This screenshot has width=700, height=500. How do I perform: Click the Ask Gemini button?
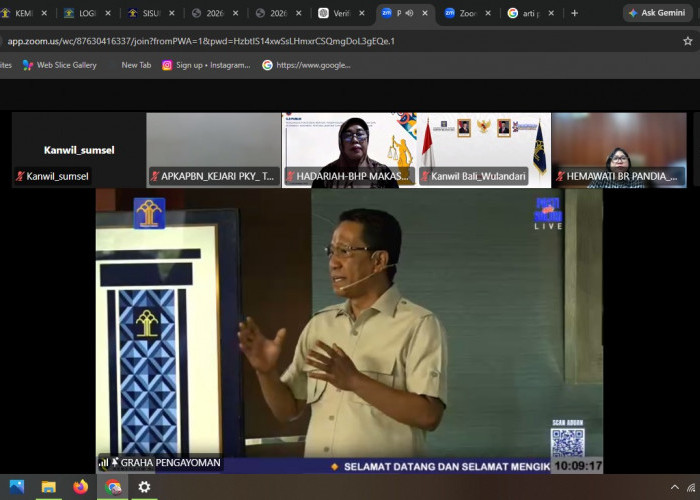[x=657, y=13]
